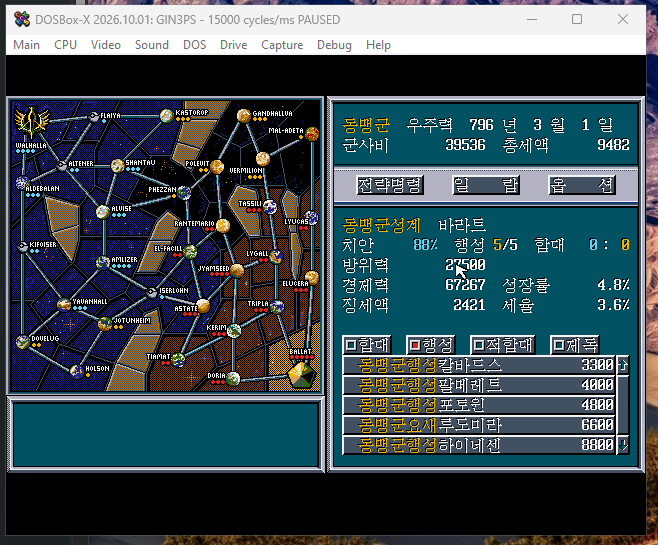Select the Astate planet icon

click(203, 306)
